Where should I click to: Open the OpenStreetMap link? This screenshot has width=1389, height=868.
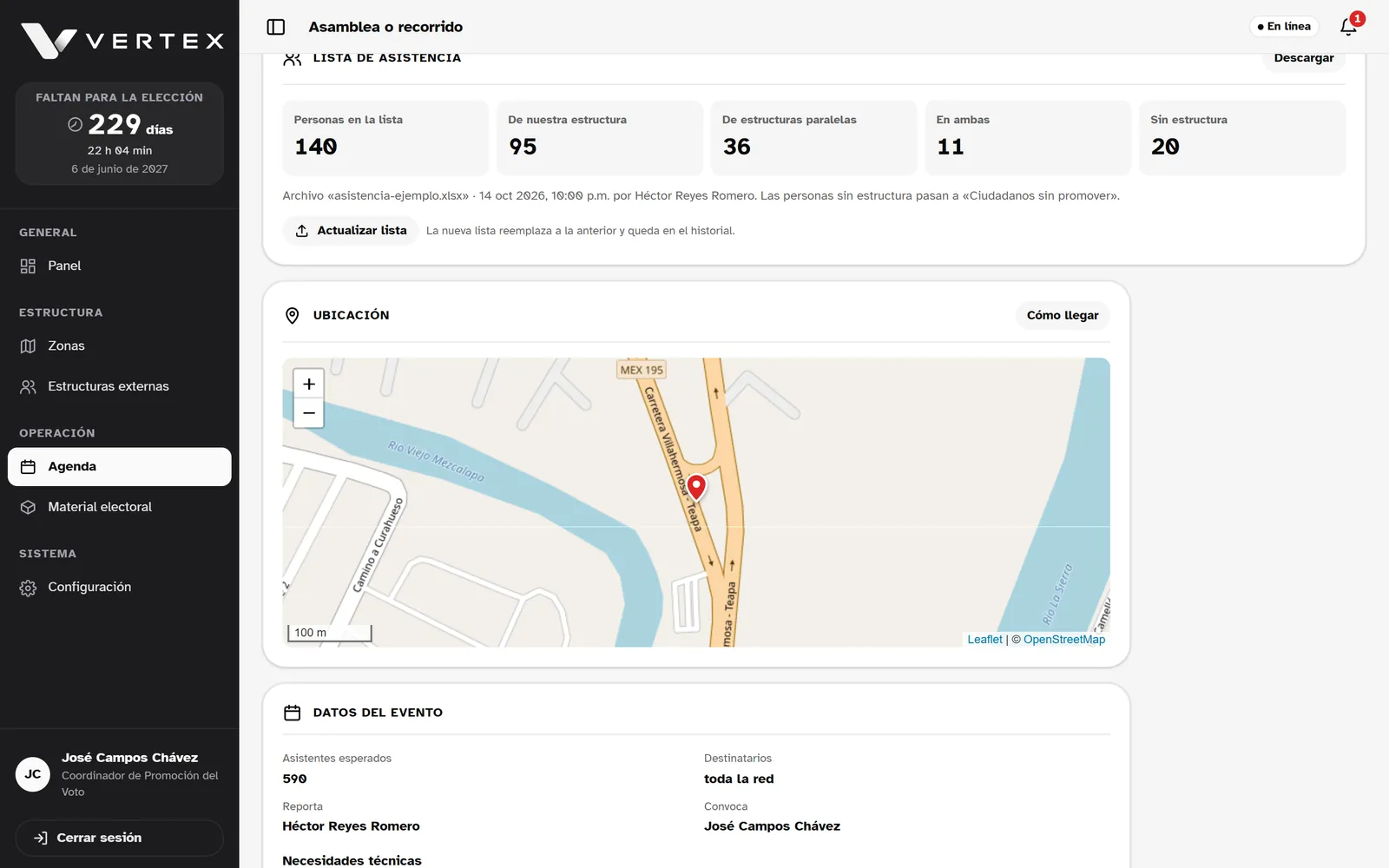pyautogui.click(x=1064, y=640)
